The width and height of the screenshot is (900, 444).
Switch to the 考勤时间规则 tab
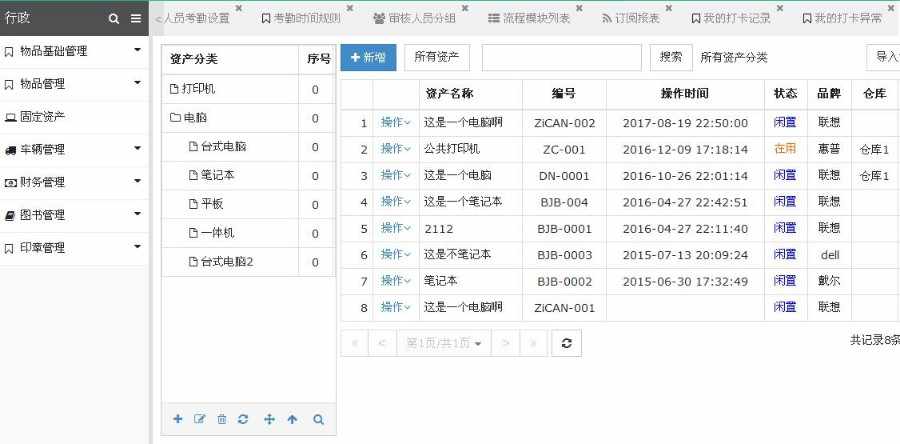pyautogui.click(x=301, y=18)
